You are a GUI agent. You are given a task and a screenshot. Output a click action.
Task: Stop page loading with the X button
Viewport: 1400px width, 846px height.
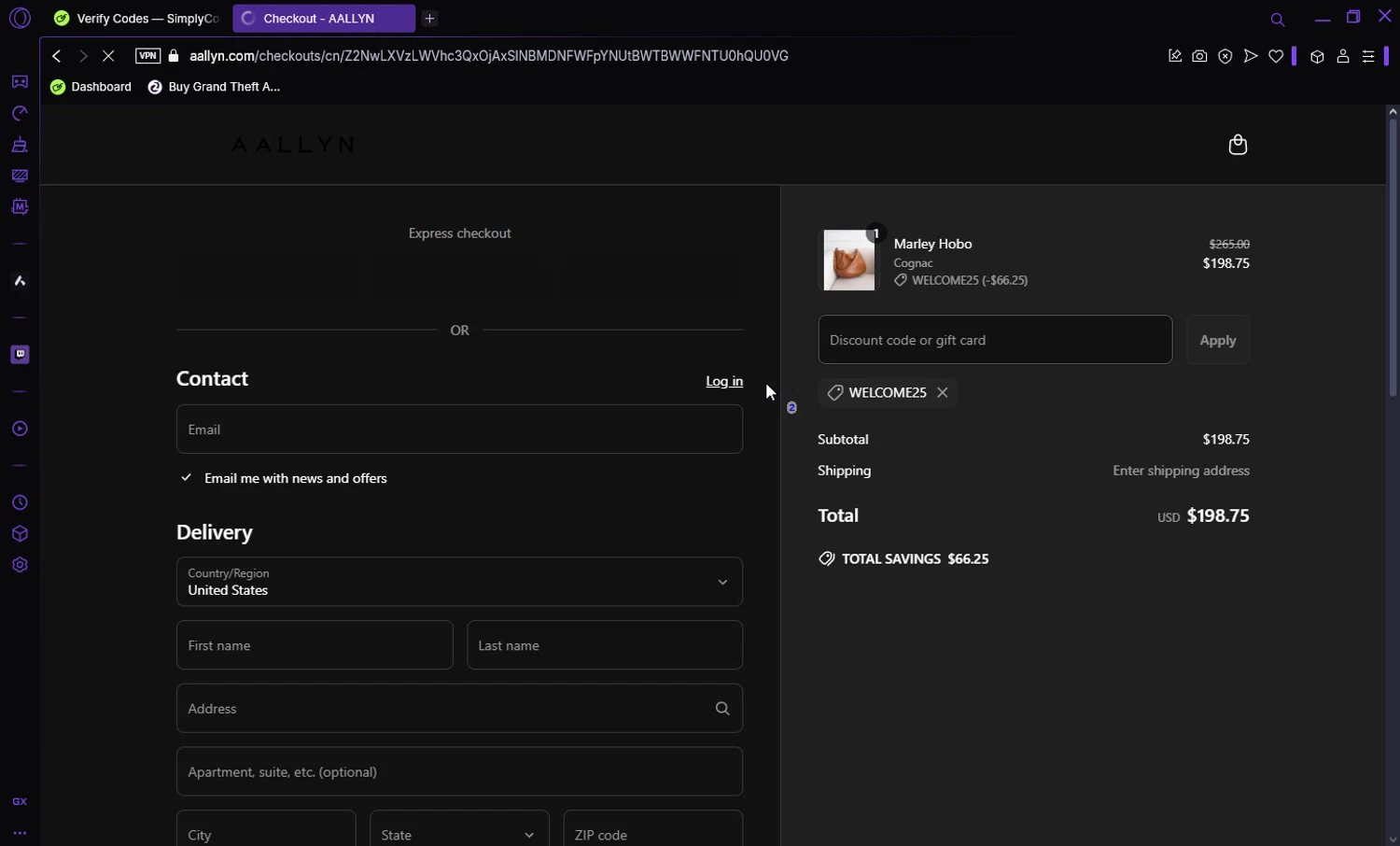109,56
